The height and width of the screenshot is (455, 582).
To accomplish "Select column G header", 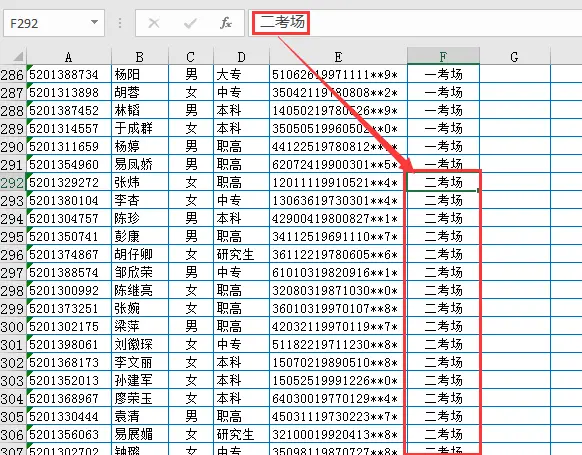I will tap(514, 57).
